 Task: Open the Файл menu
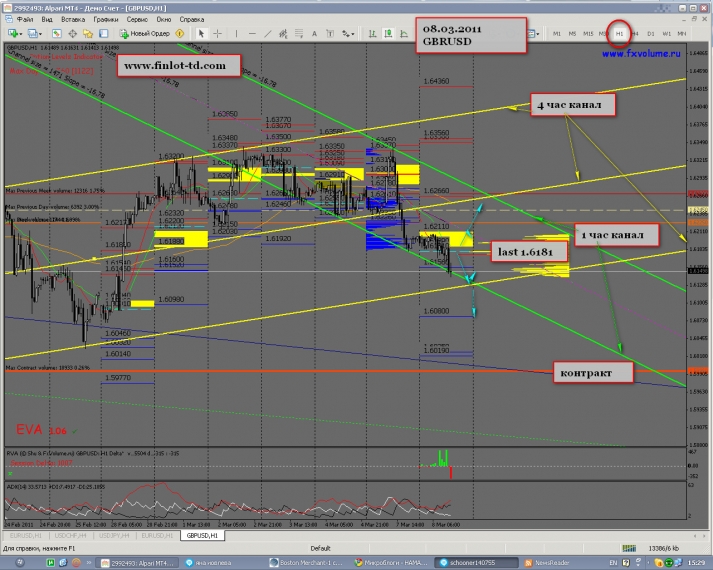point(25,20)
